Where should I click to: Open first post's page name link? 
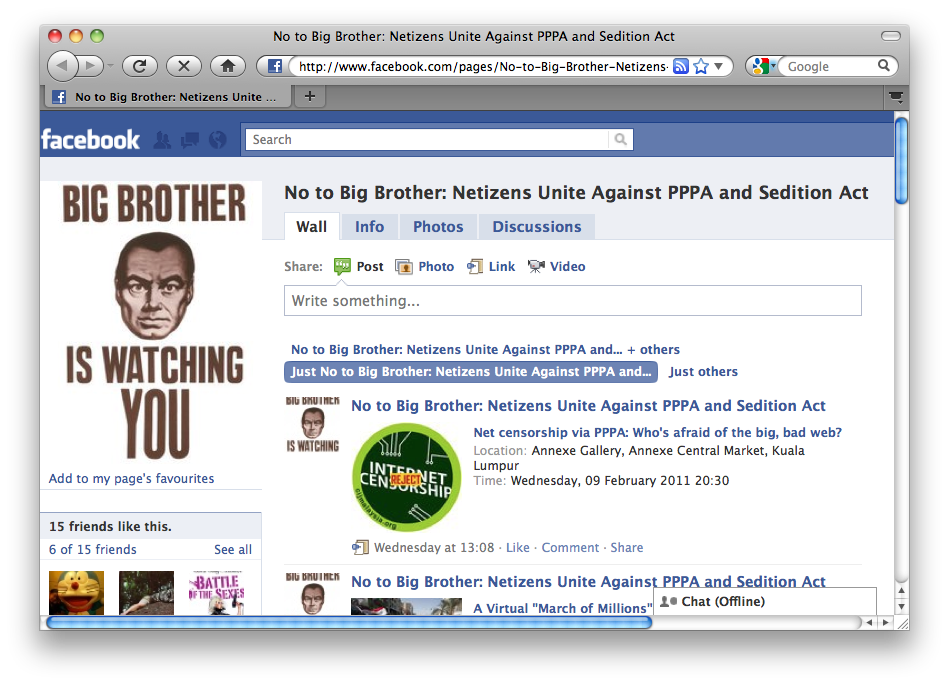[588, 405]
